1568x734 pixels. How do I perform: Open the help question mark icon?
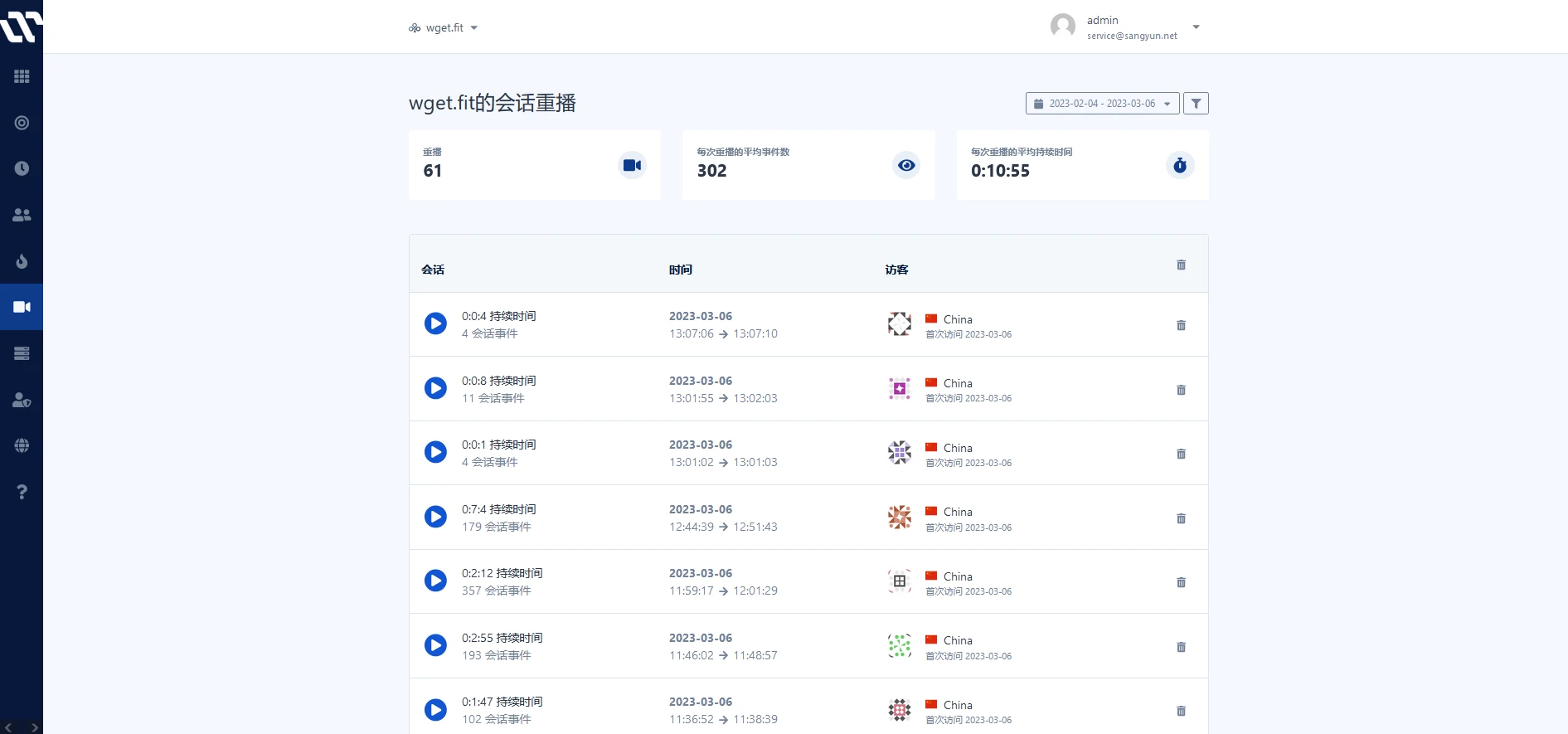(22, 492)
